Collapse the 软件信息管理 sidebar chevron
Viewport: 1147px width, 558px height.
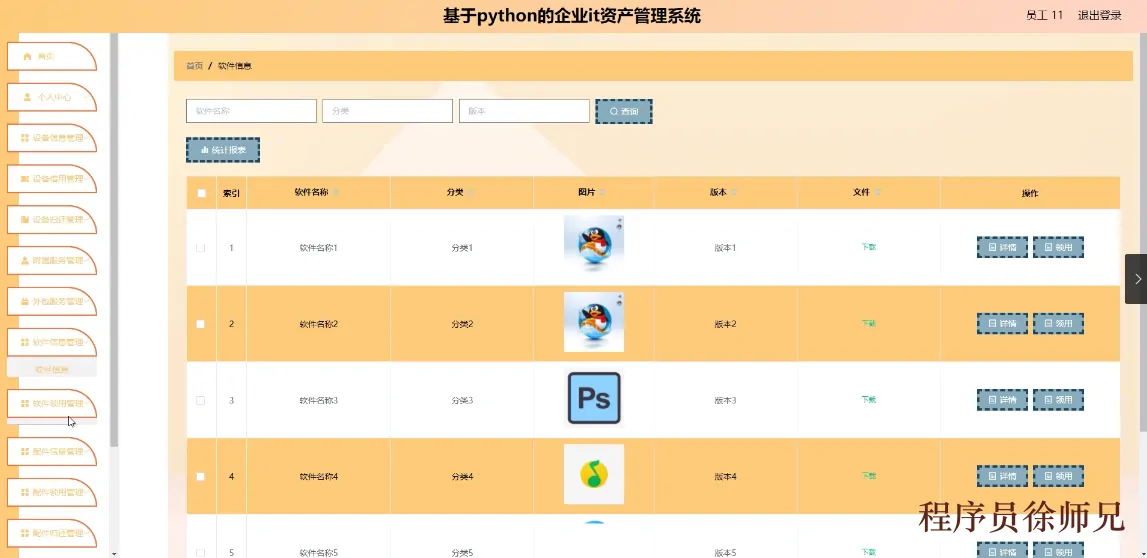tap(87, 342)
